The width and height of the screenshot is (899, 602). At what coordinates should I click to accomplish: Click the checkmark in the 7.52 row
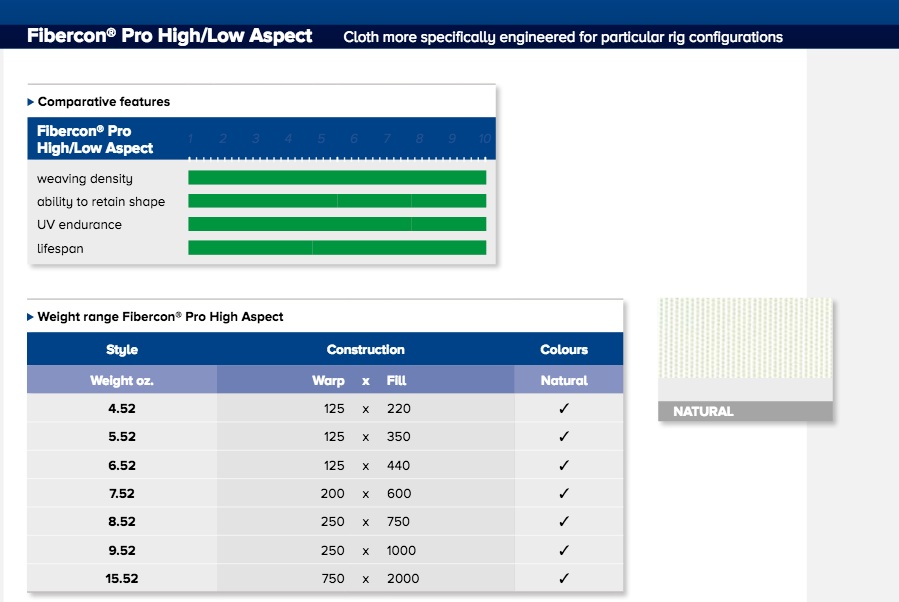click(564, 493)
